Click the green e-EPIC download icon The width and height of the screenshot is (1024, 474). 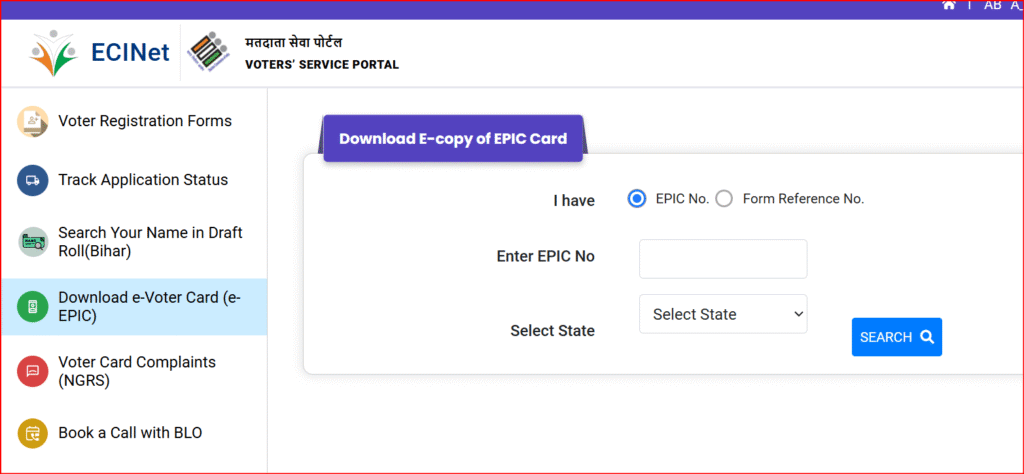click(x=33, y=307)
